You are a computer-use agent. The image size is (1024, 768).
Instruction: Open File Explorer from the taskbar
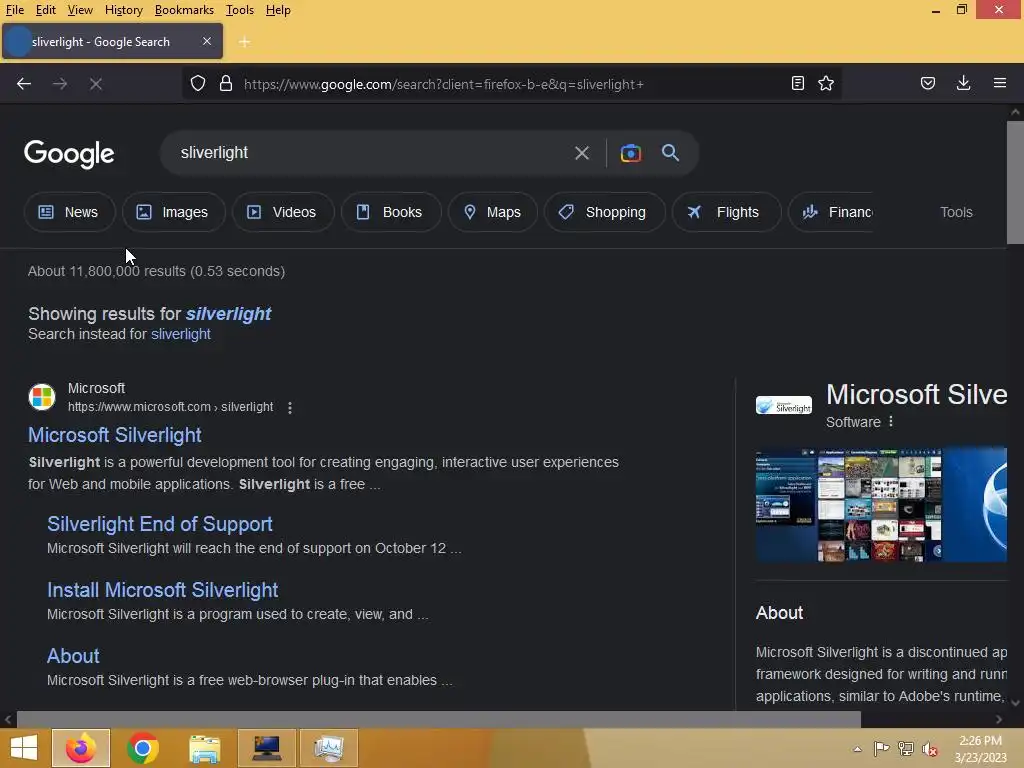(204, 748)
